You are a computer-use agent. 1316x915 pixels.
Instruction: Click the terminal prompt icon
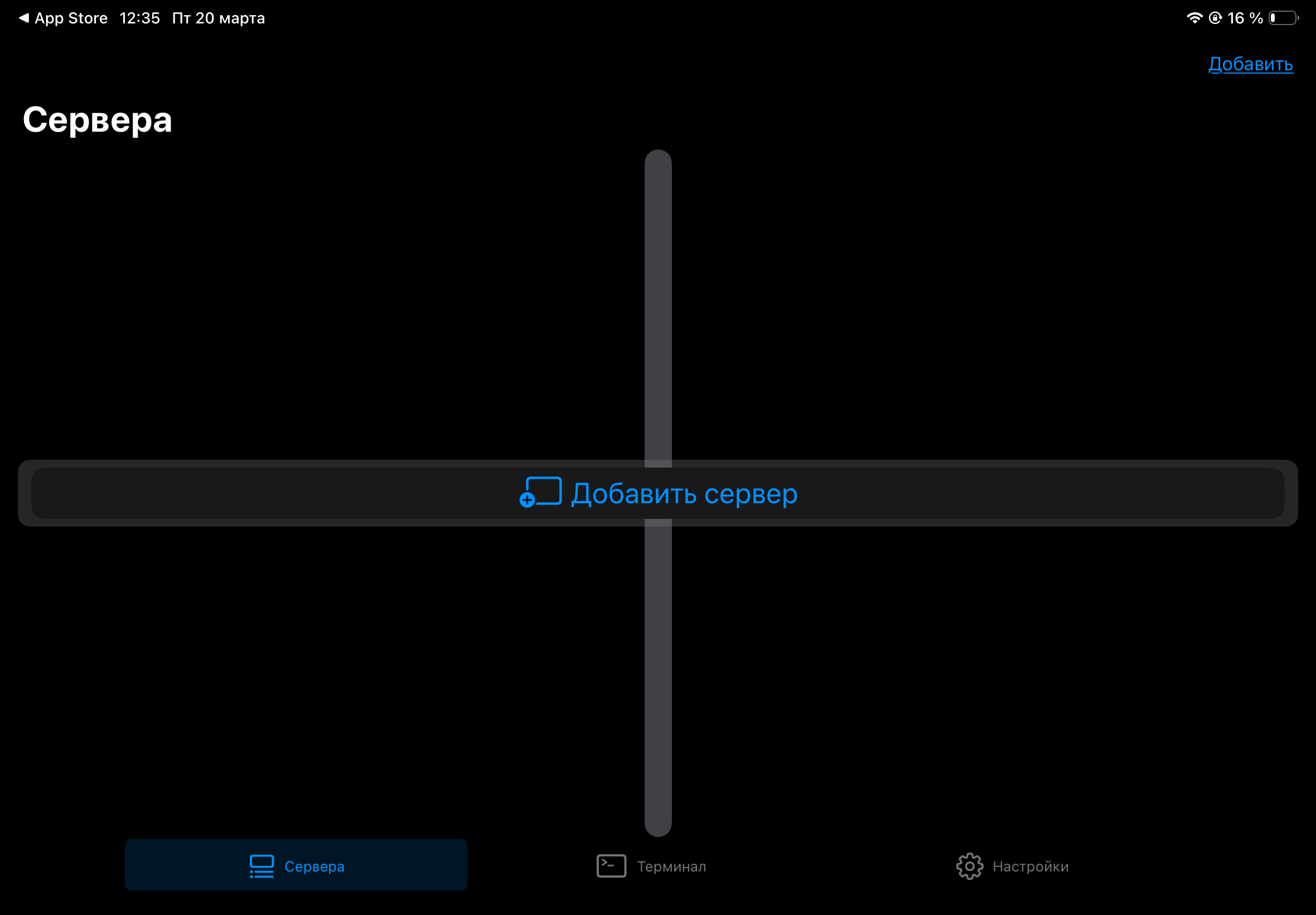[611, 866]
